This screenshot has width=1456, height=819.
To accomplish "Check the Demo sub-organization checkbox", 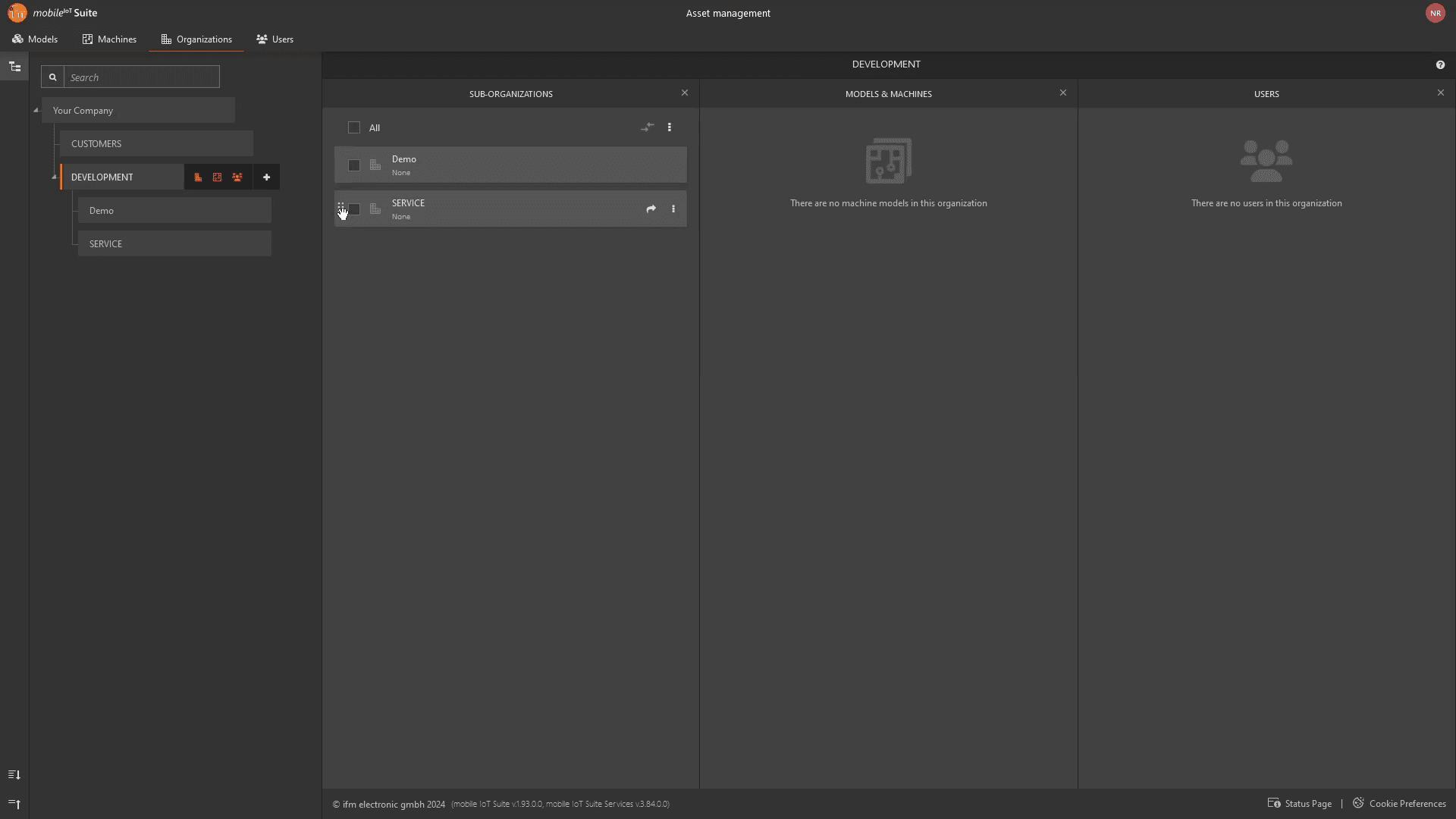I will (354, 165).
